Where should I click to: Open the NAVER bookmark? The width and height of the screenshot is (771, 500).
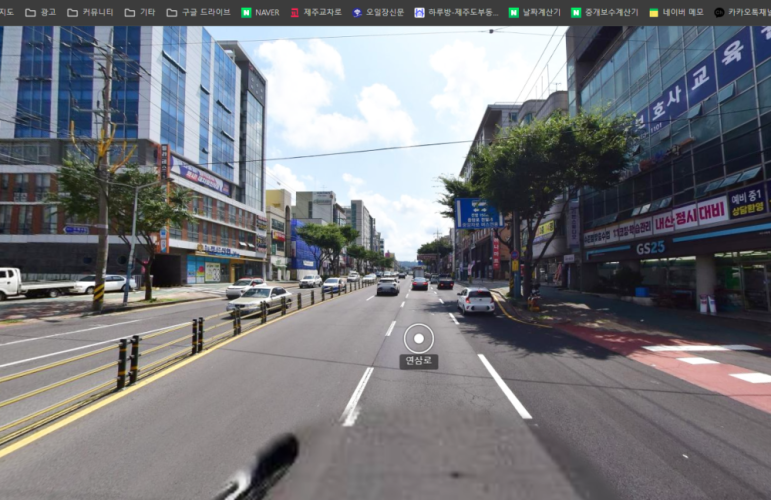(x=260, y=12)
